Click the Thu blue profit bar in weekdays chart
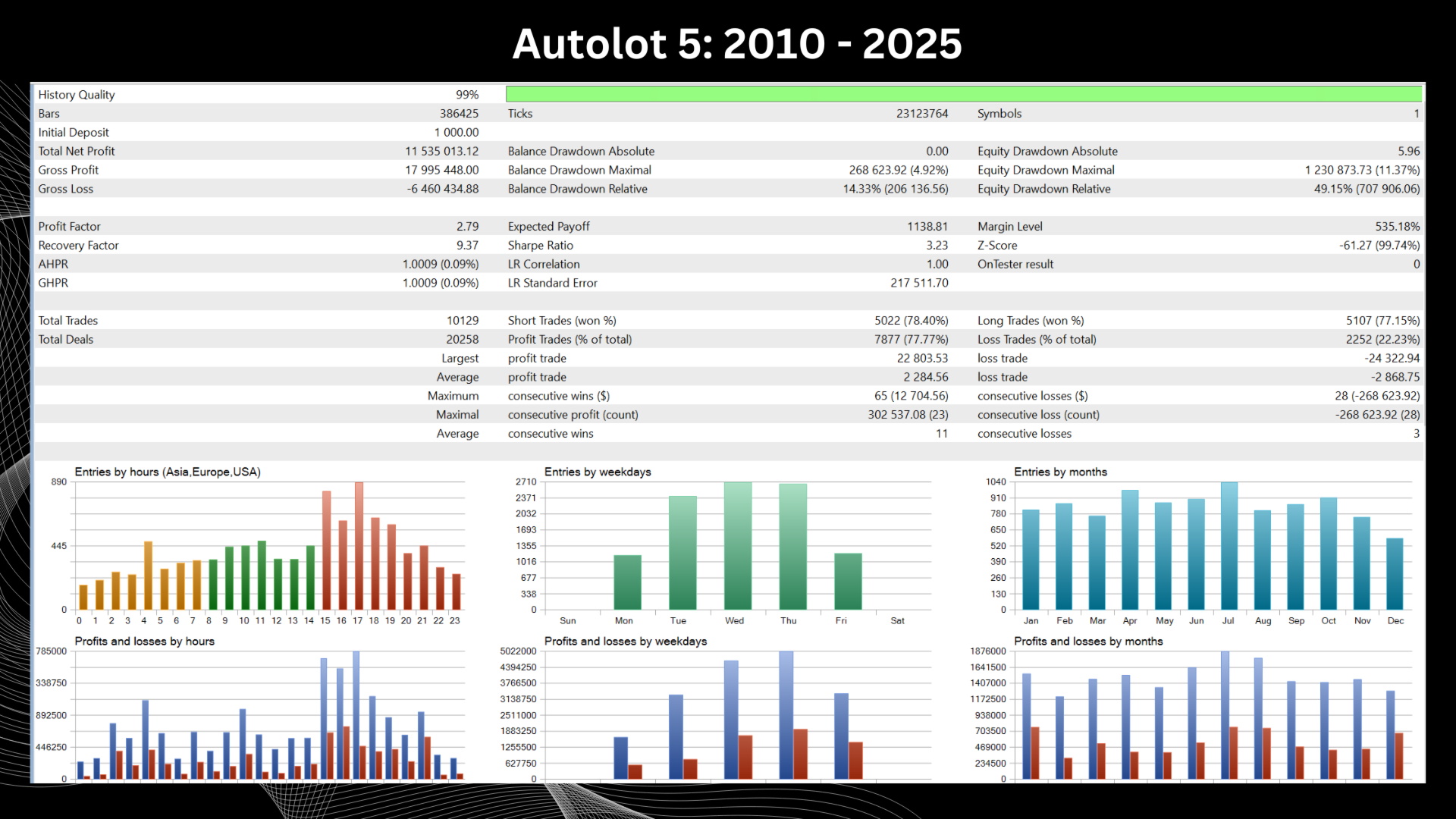Viewport: 1456px width, 819px height. click(x=786, y=714)
